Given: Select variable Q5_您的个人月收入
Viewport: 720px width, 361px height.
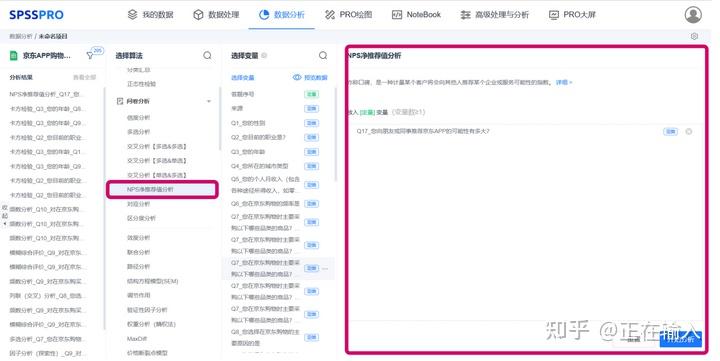Looking at the screenshot, I should coord(265,185).
